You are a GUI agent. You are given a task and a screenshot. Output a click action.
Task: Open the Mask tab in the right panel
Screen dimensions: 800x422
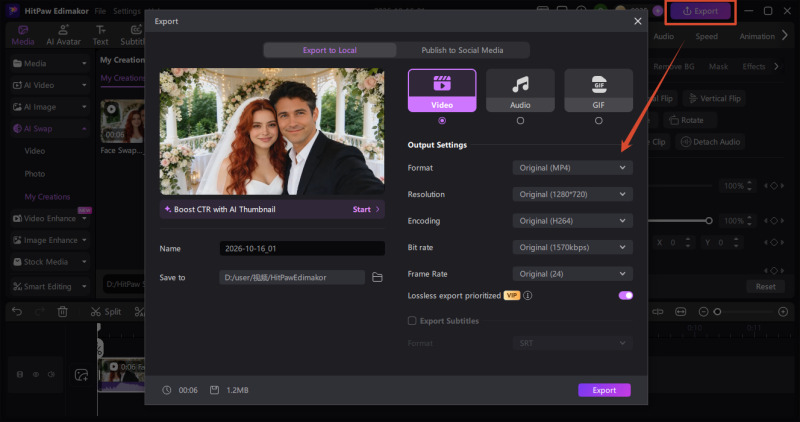[718, 66]
